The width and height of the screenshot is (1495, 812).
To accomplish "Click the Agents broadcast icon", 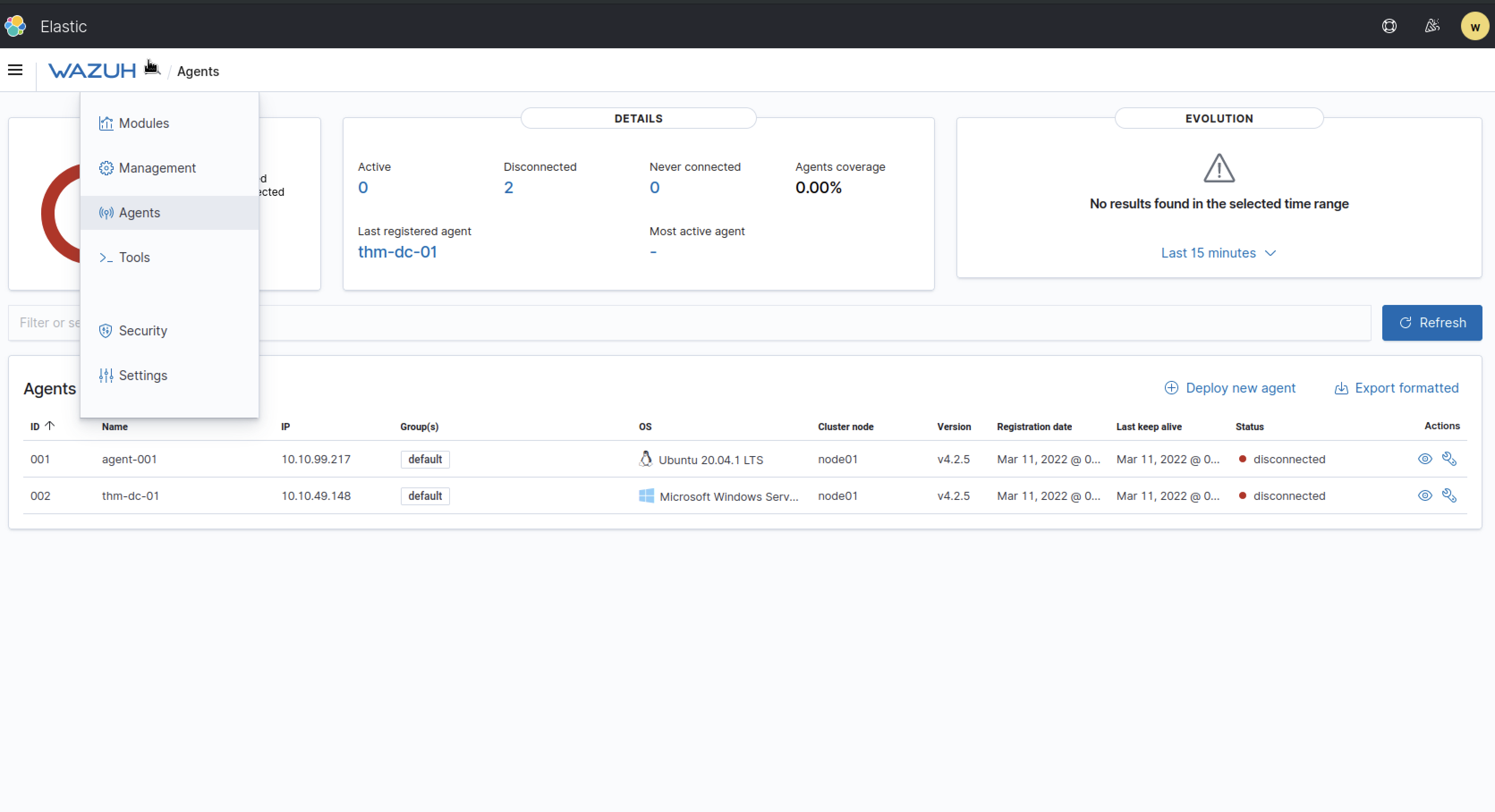I will [106, 213].
